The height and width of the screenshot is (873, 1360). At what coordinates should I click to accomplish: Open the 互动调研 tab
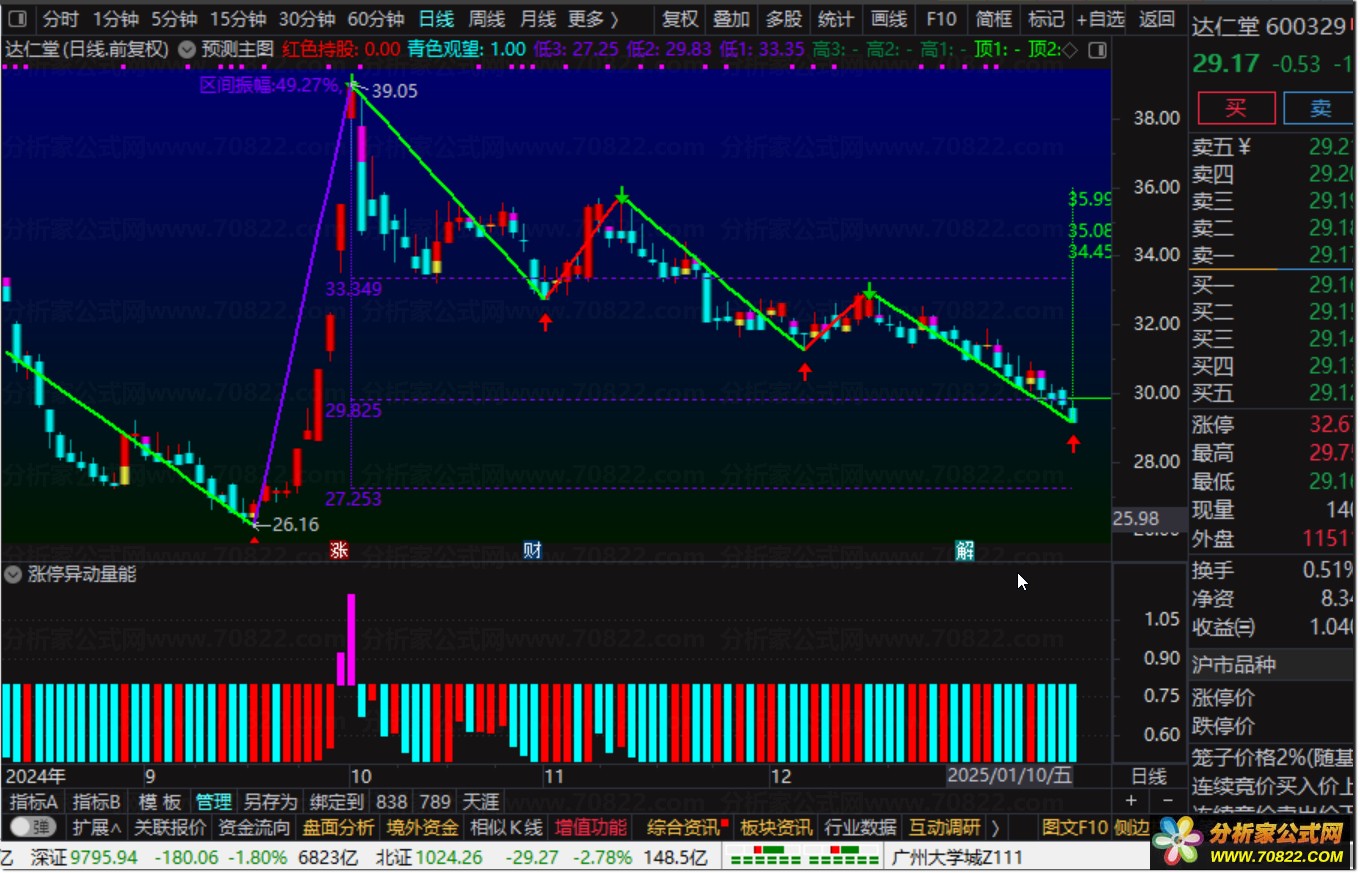[944, 827]
